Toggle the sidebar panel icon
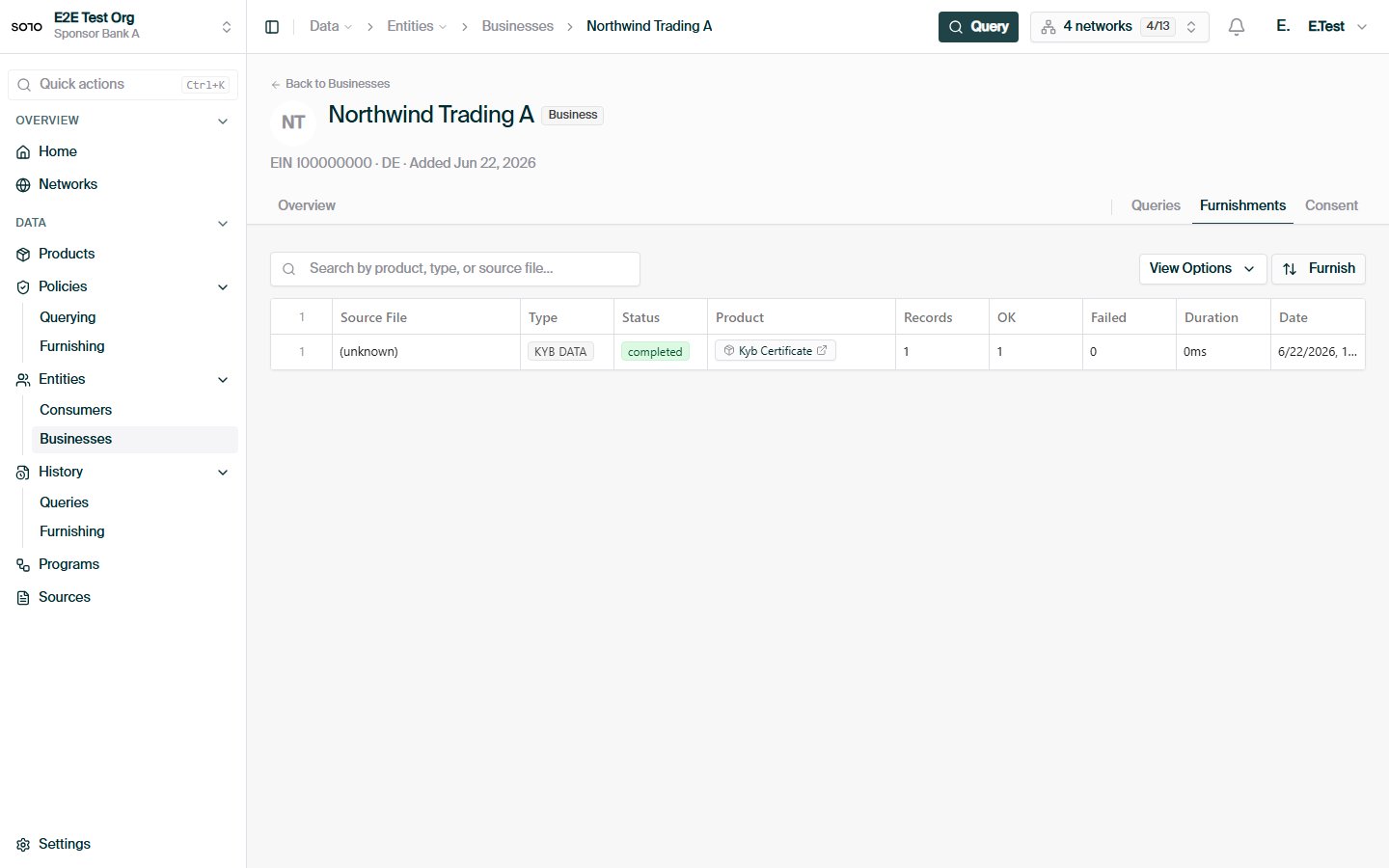The image size is (1389, 868). tap(272, 27)
